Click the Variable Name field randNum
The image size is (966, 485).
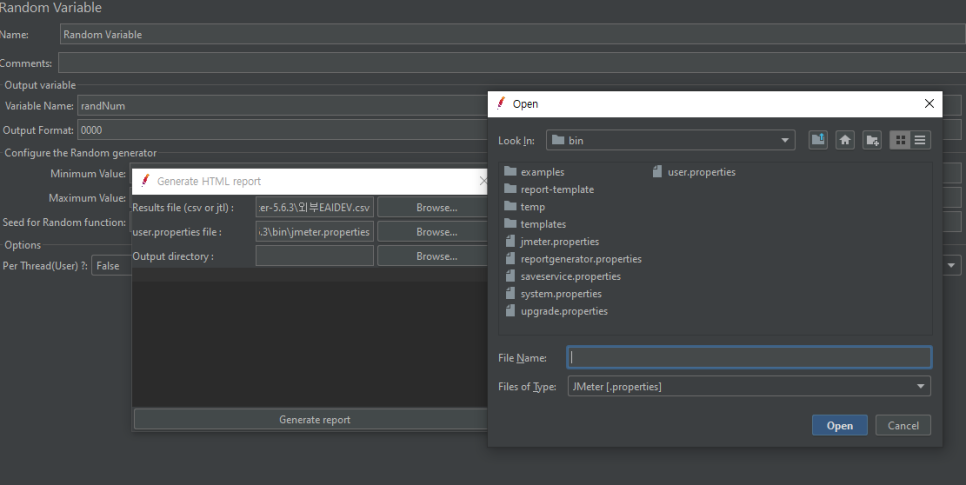click(282, 106)
